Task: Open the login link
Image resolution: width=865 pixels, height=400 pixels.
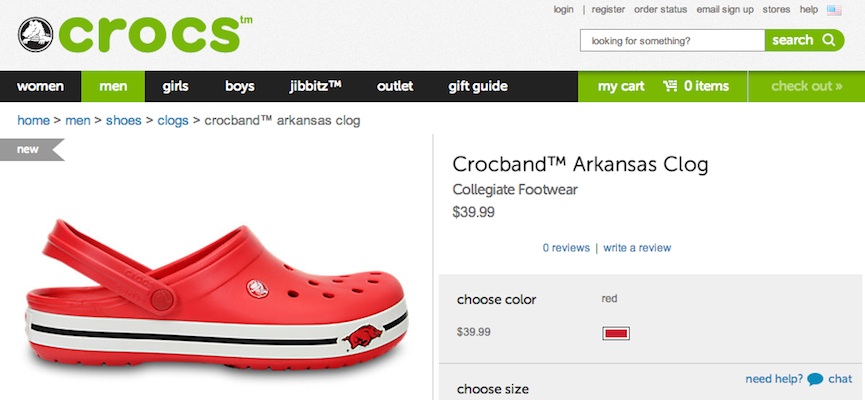Action: click(563, 9)
